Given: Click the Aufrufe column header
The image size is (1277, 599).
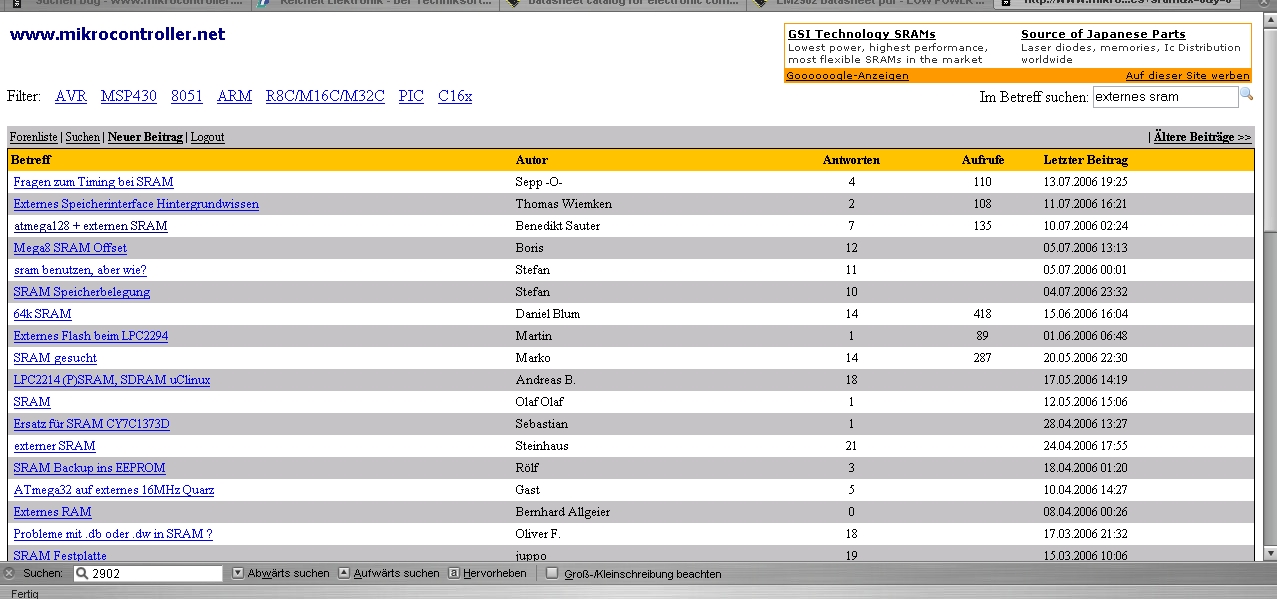Looking at the screenshot, I should click(x=983, y=160).
